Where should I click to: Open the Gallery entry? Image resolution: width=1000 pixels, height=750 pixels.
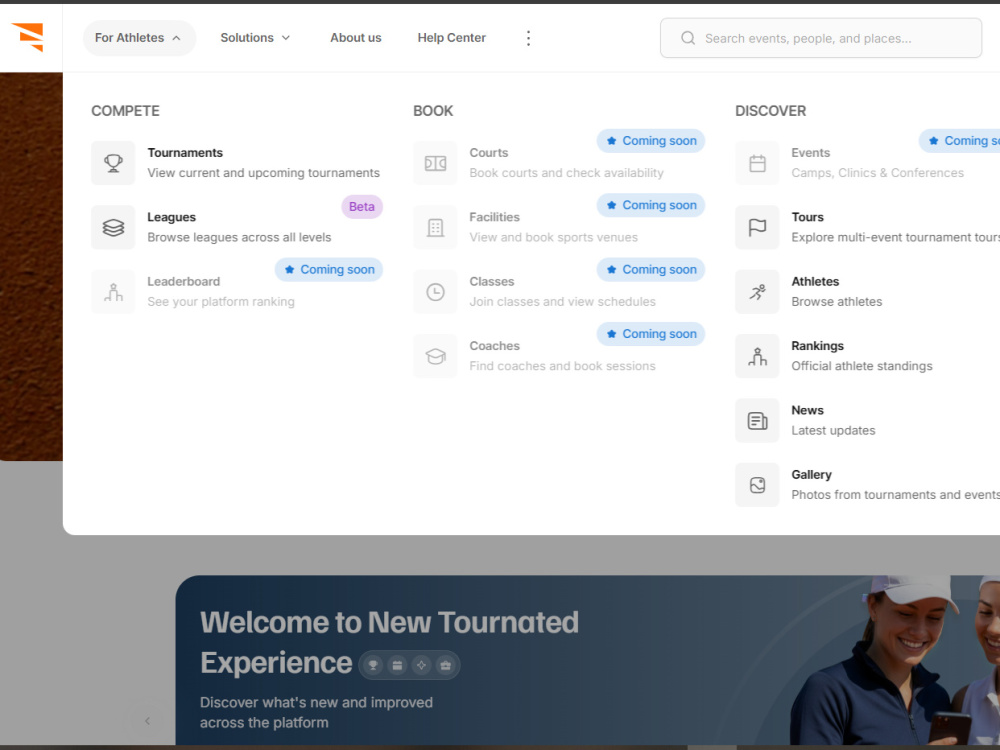click(x=867, y=485)
